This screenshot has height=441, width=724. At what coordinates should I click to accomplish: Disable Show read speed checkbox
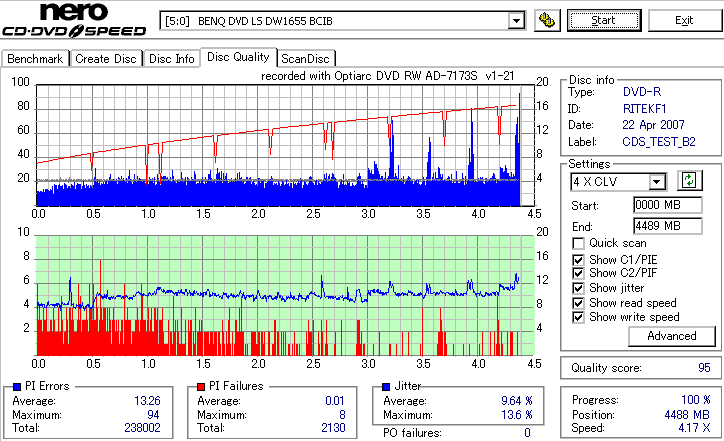point(578,303)
